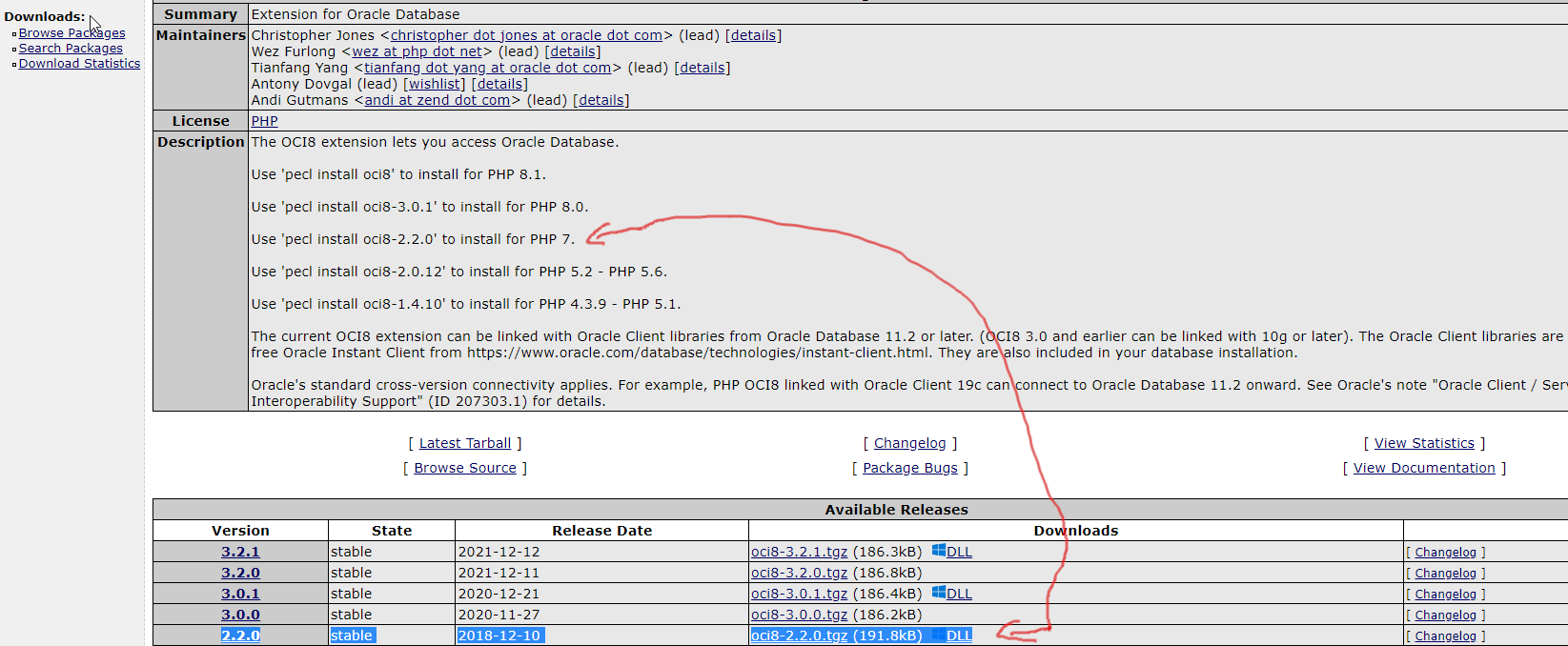Download oci8-2.2.0.tgz

click(x=799, y=636)
